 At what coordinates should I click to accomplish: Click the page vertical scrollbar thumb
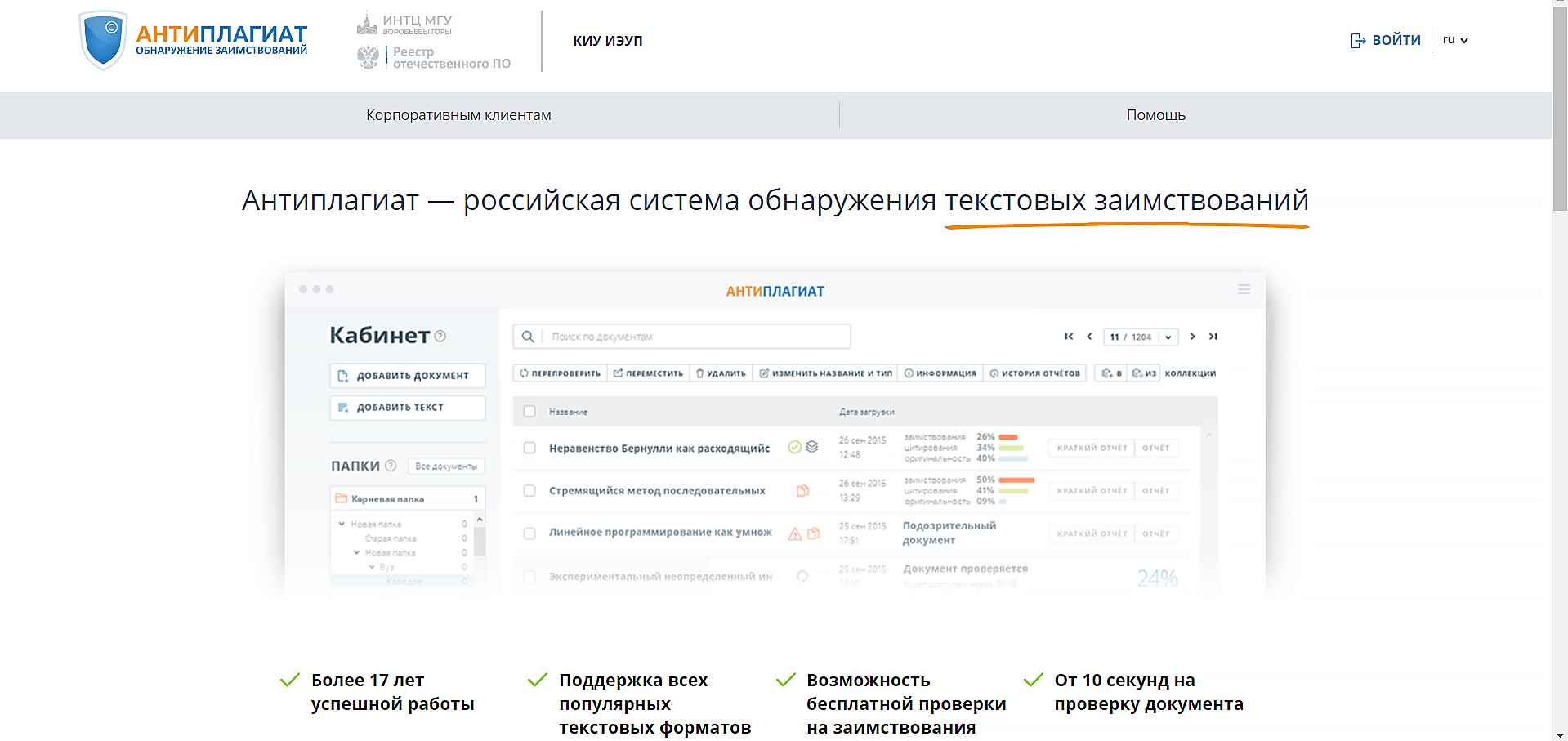click(1560, 110)
